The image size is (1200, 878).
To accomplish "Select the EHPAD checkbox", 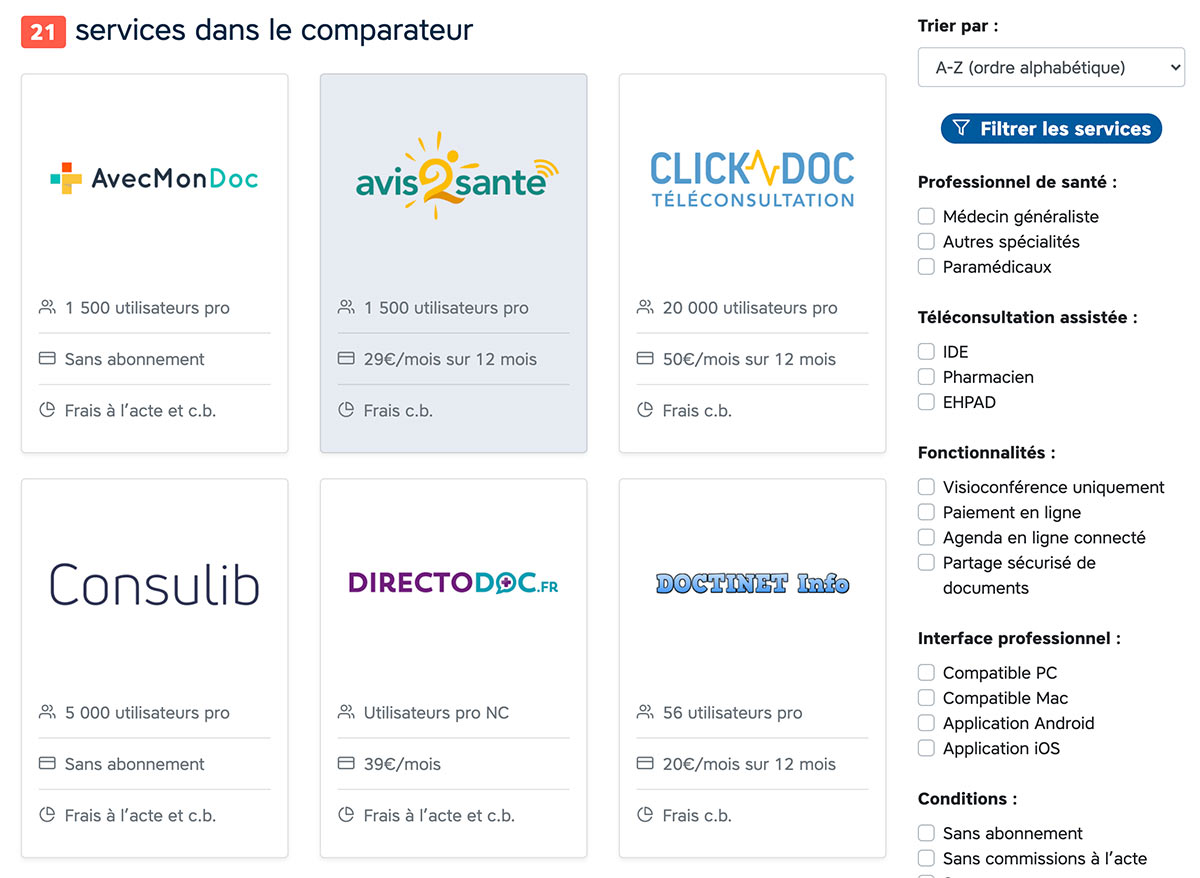I will pos(926,402).
